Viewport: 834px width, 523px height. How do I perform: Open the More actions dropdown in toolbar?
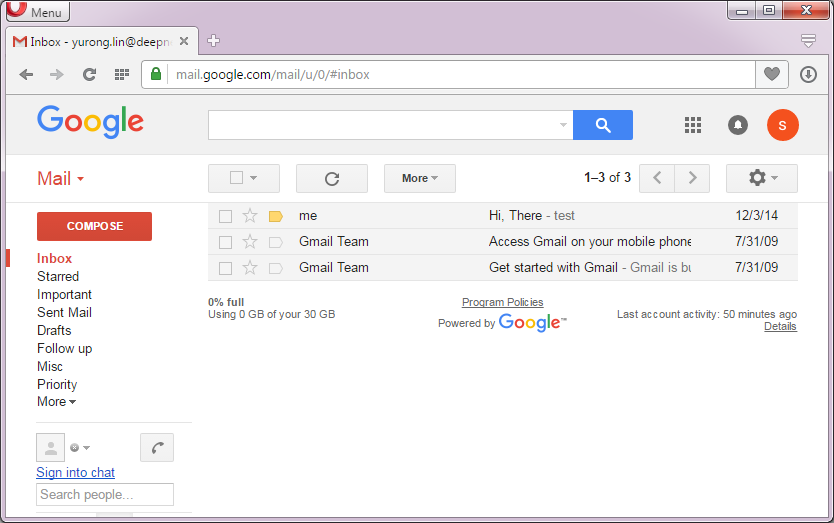(420, 178)
